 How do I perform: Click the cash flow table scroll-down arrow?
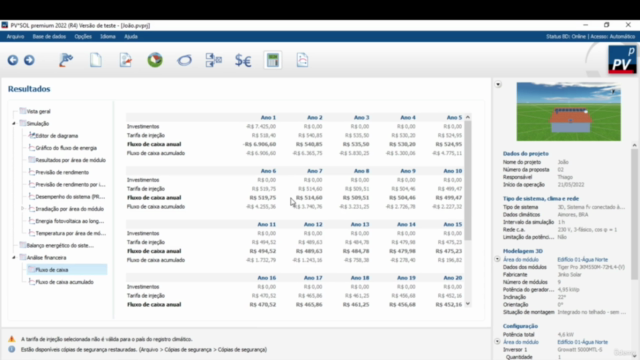468,304
